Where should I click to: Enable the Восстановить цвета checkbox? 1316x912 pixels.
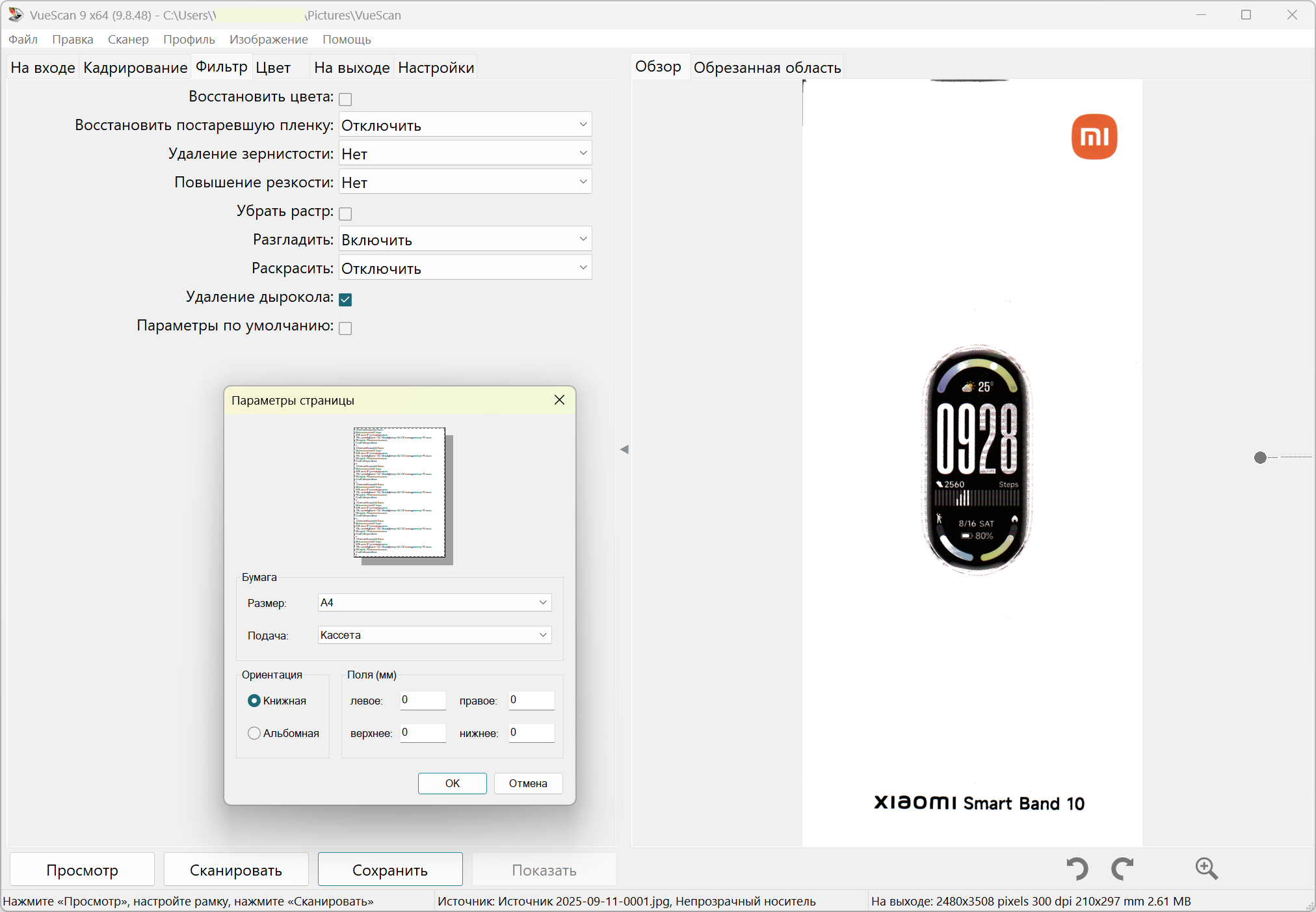[345, 99]
